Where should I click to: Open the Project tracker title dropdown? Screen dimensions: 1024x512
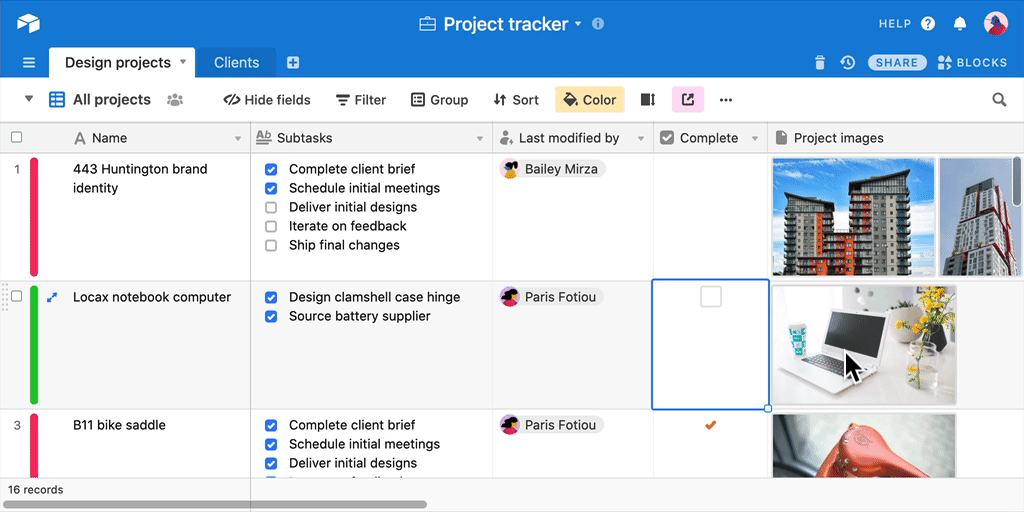click(578, 25)
